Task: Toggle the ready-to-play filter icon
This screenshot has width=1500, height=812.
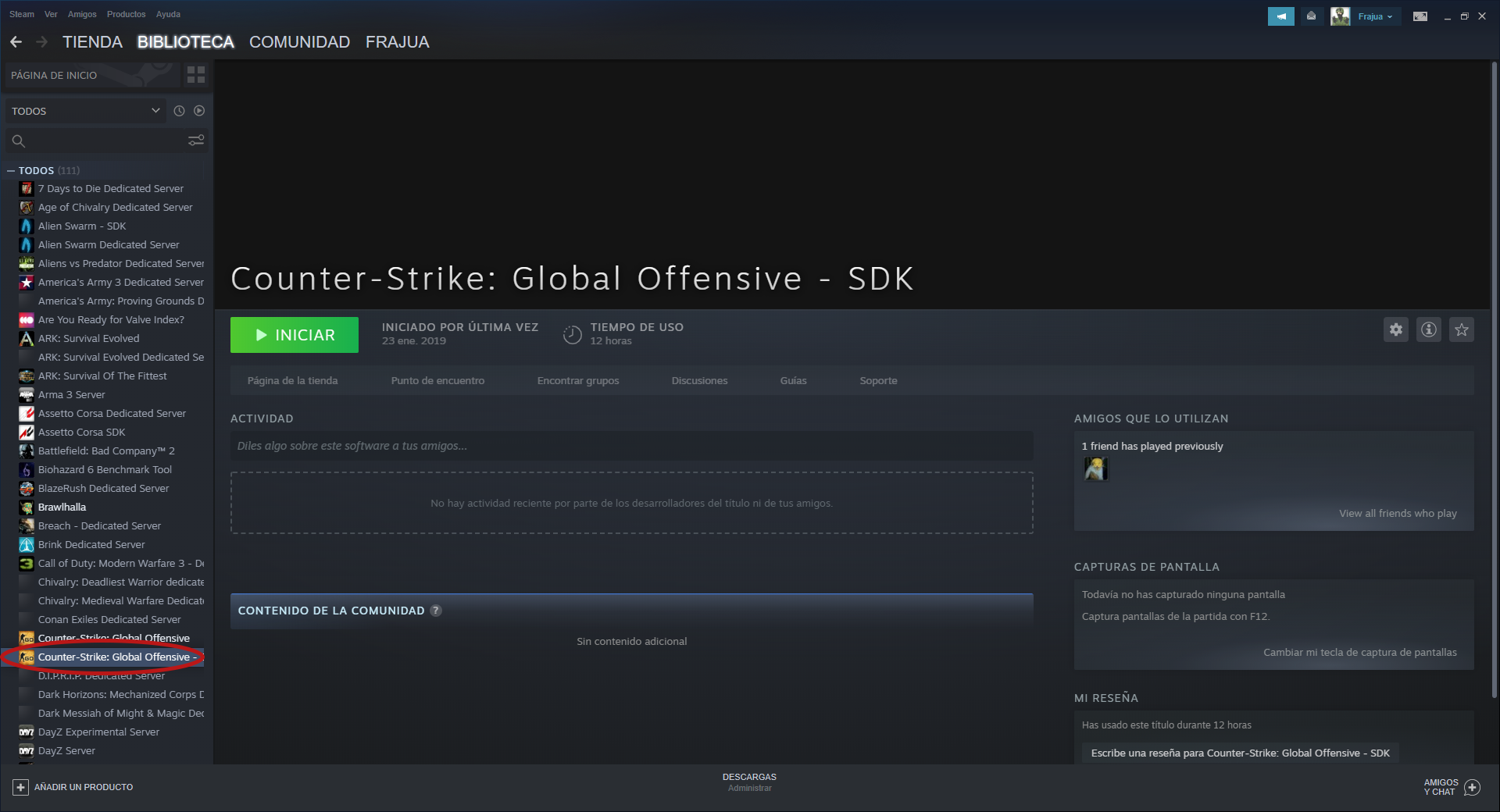Action: tap(199, 111)
